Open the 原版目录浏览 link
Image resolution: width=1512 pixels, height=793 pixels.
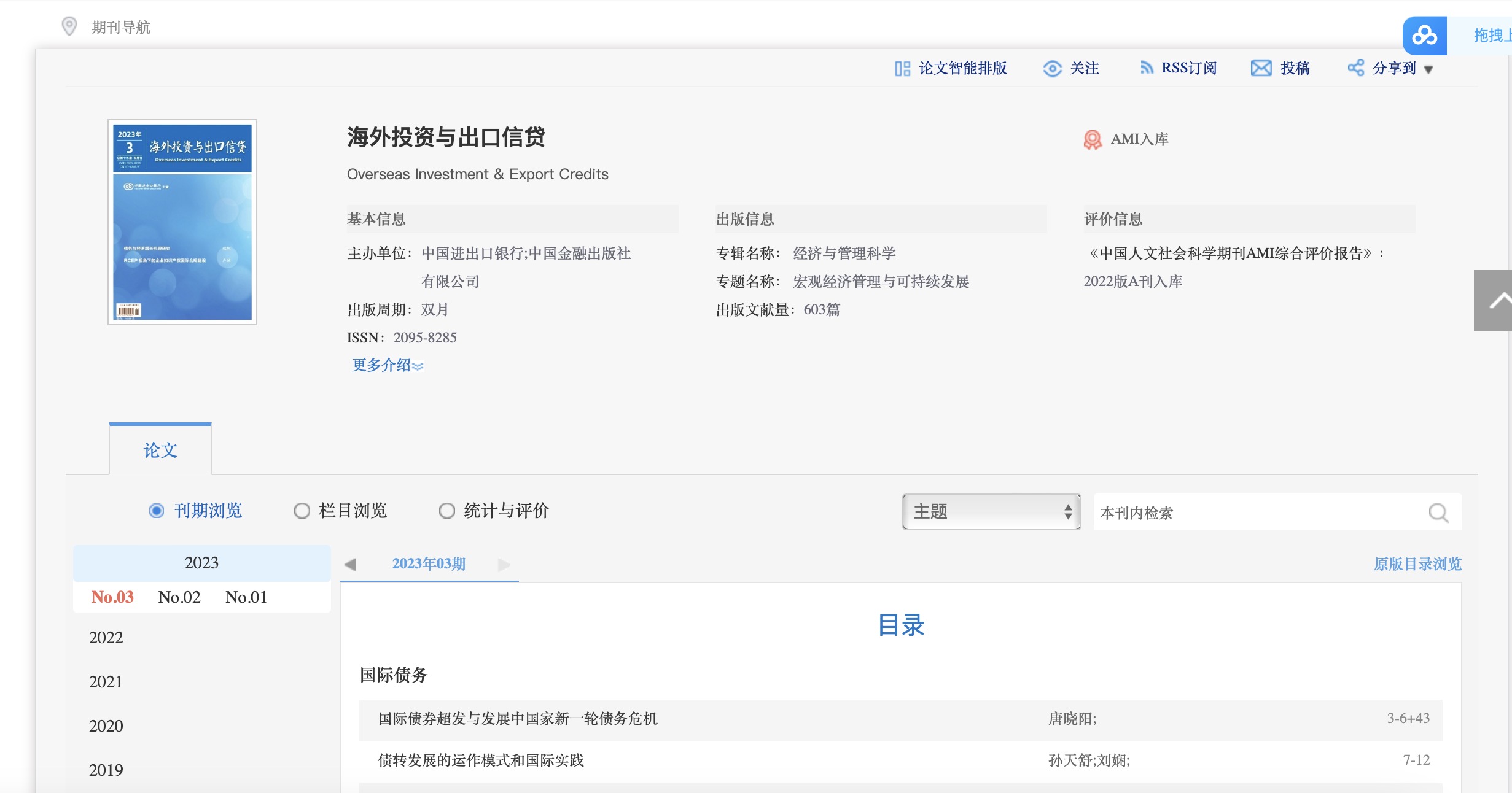(1417, 564)
